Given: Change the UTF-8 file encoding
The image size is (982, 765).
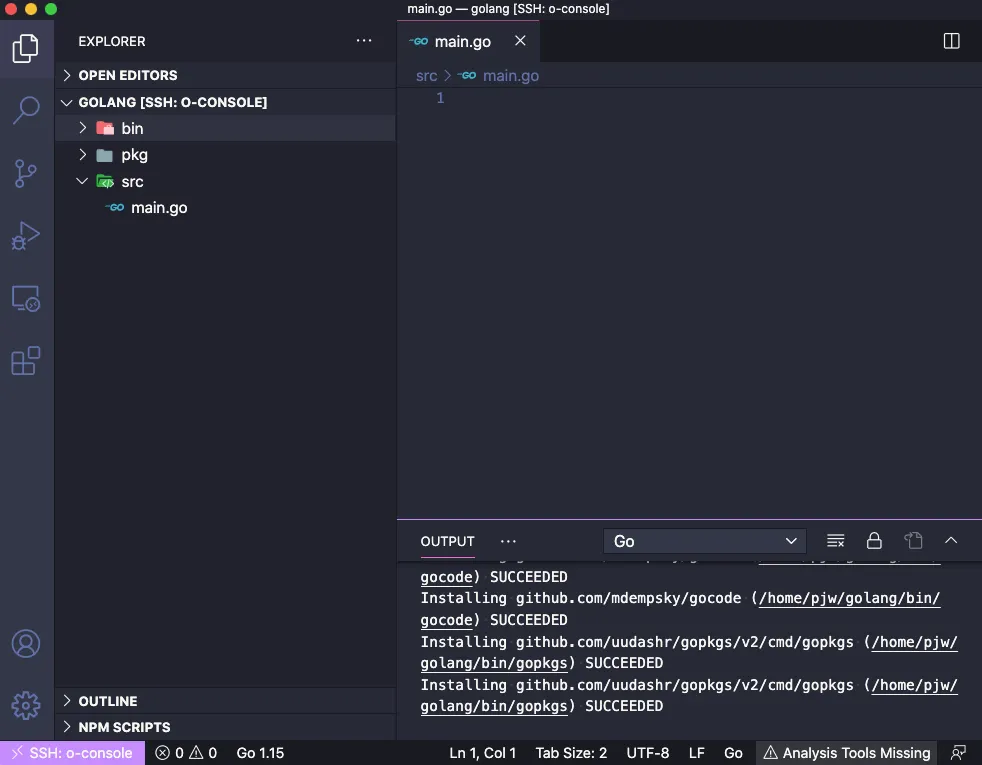Looking at the screenshot, I should 648,752.
